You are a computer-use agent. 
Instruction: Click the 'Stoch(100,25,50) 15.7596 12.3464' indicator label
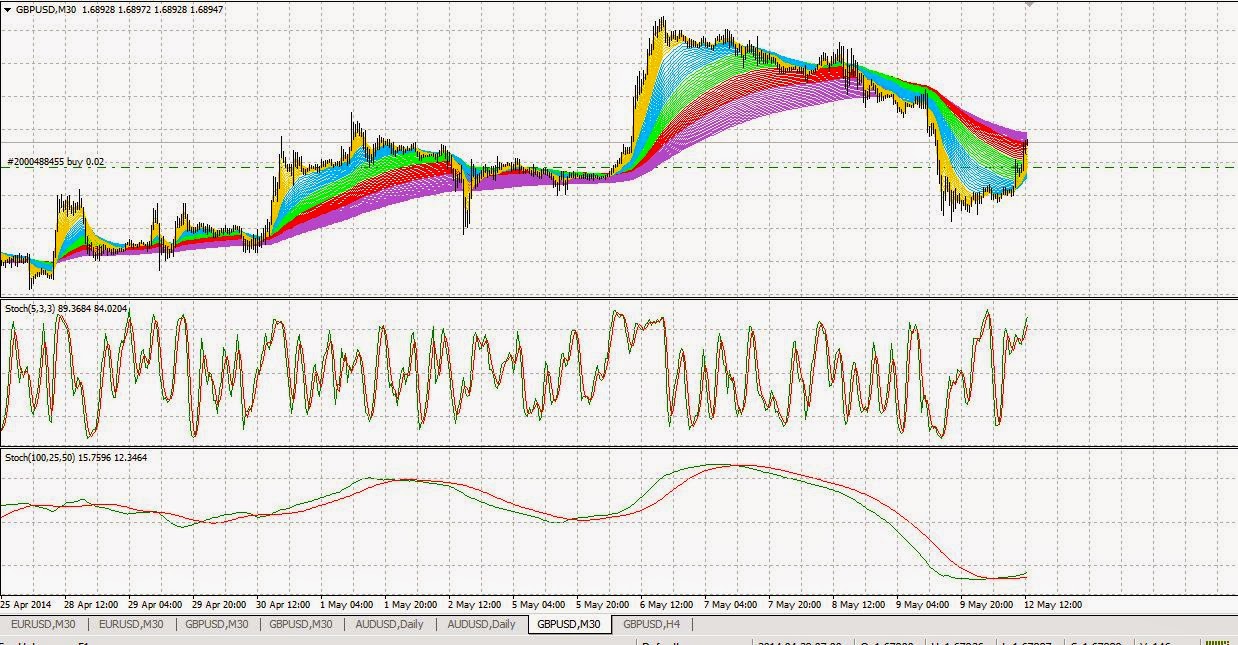pyautogui.click(x=76, y=457)
